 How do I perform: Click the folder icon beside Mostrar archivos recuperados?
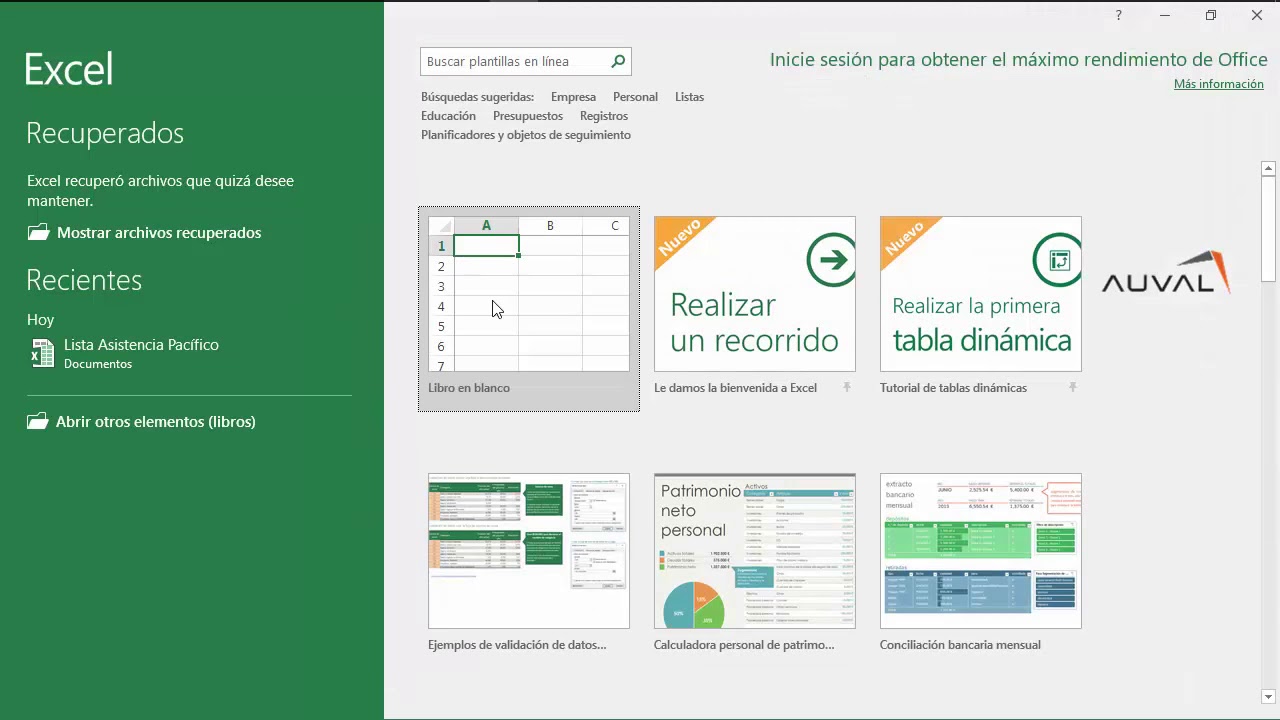point(38,232)
